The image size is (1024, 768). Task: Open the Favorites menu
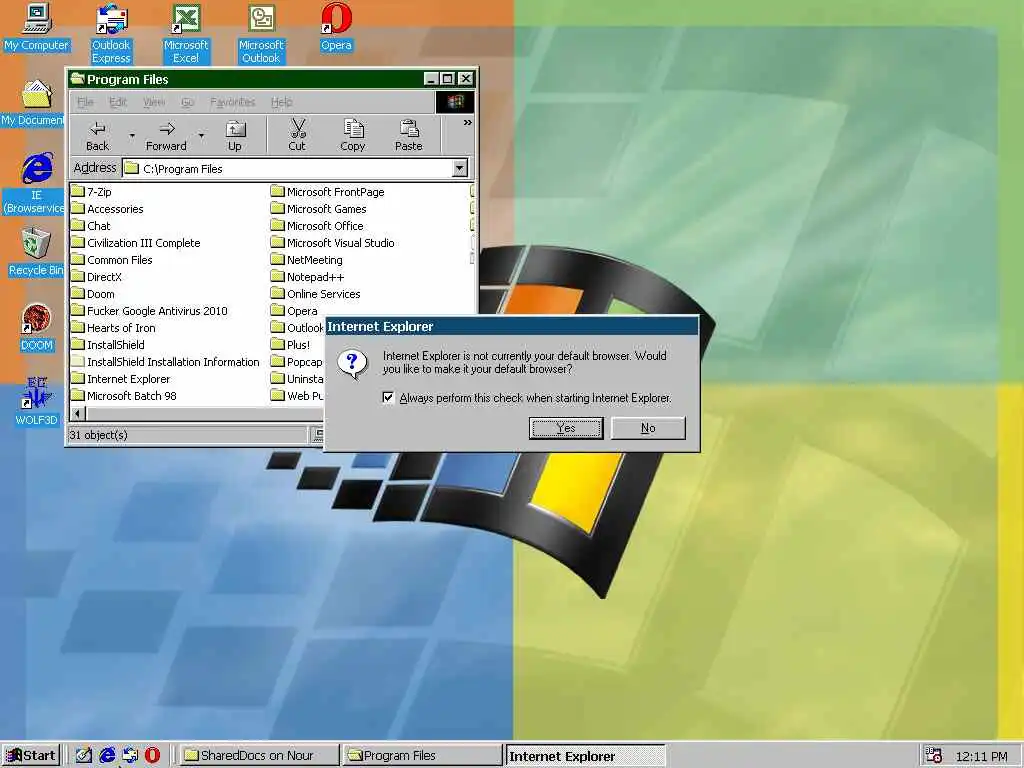coord(232,102)
